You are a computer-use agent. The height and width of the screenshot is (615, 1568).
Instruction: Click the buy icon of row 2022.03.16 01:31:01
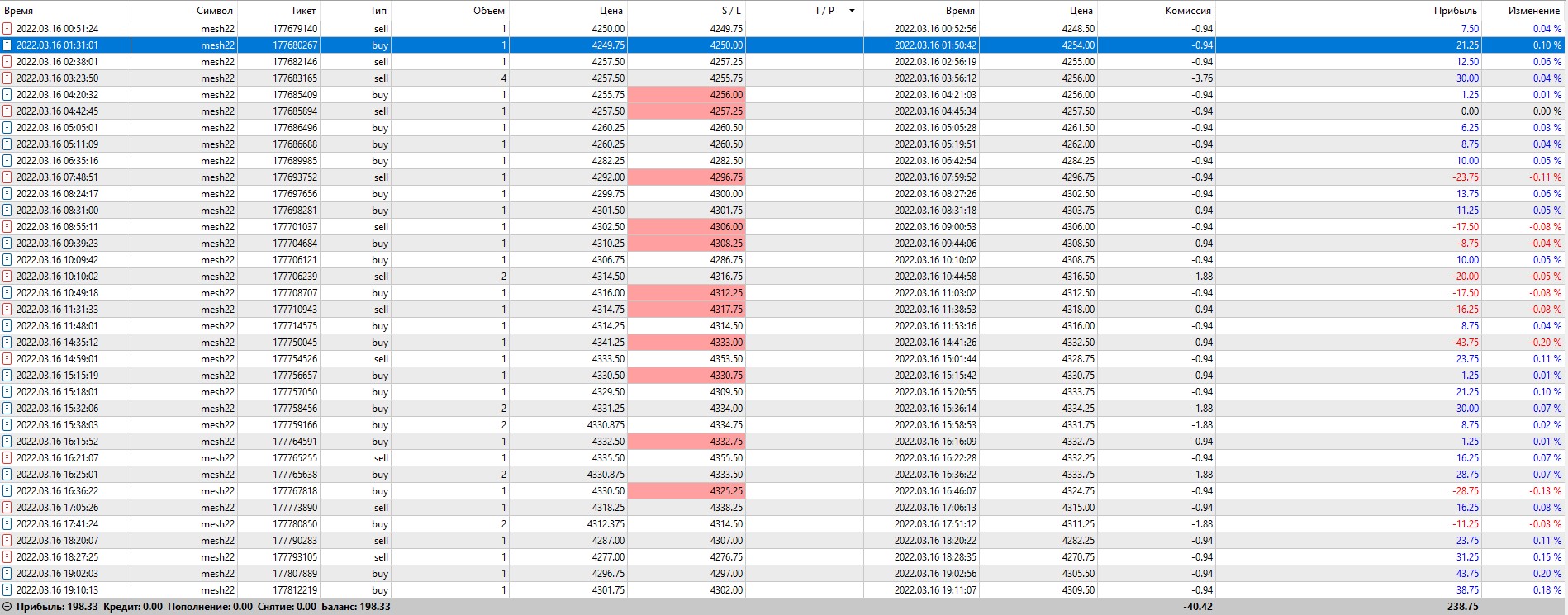7,45
